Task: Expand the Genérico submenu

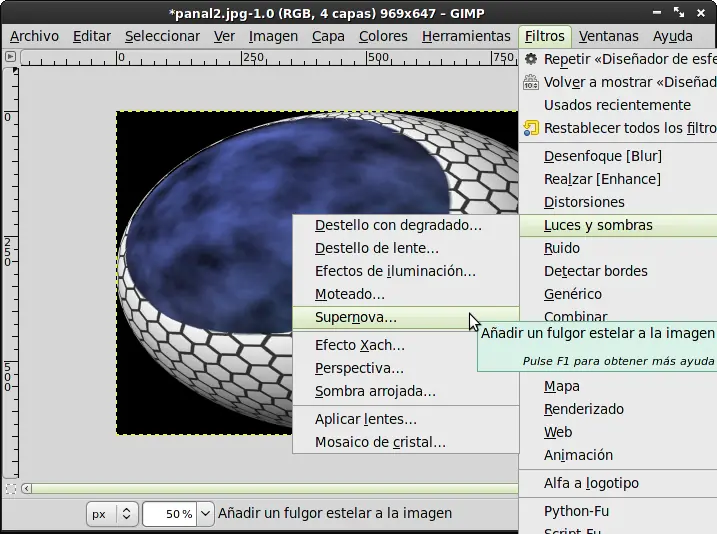Action: 618,294
